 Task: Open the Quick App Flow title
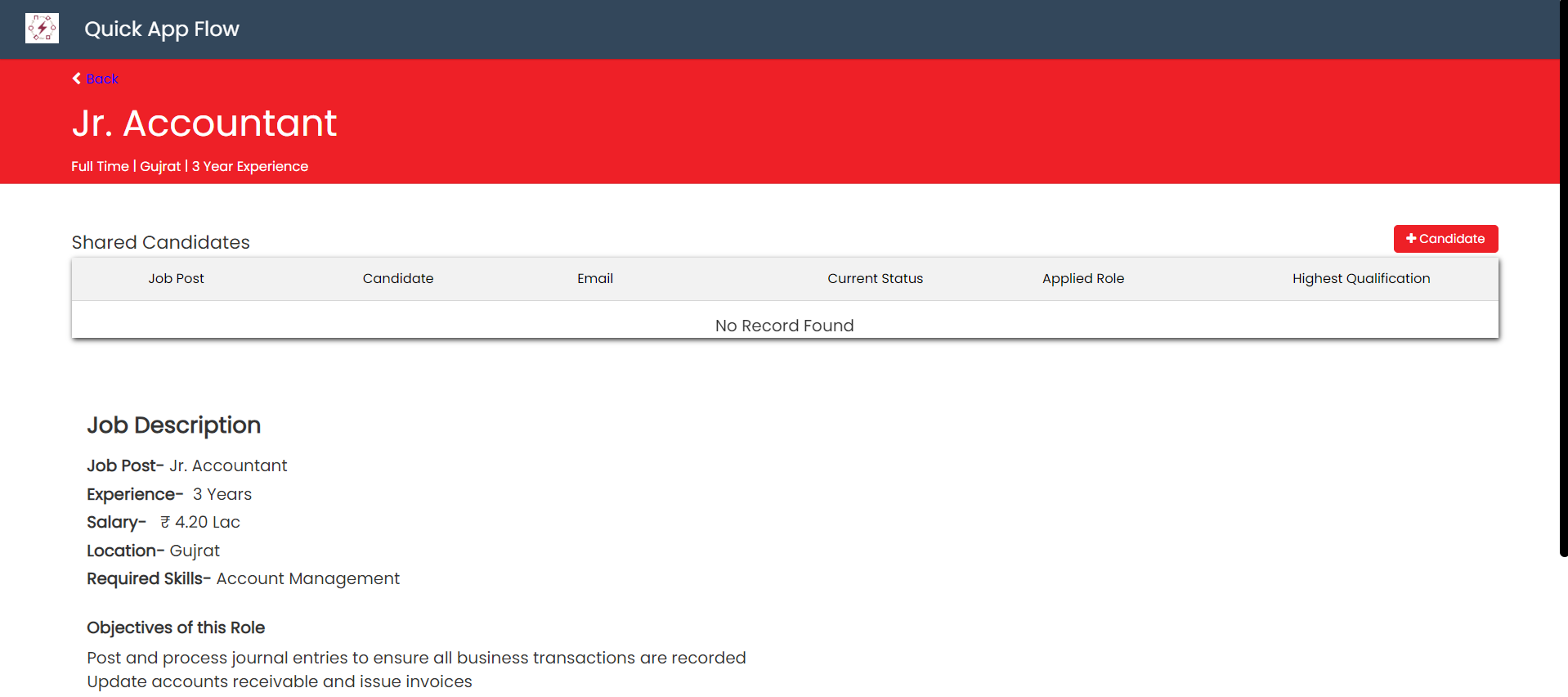tap(162, 29)
